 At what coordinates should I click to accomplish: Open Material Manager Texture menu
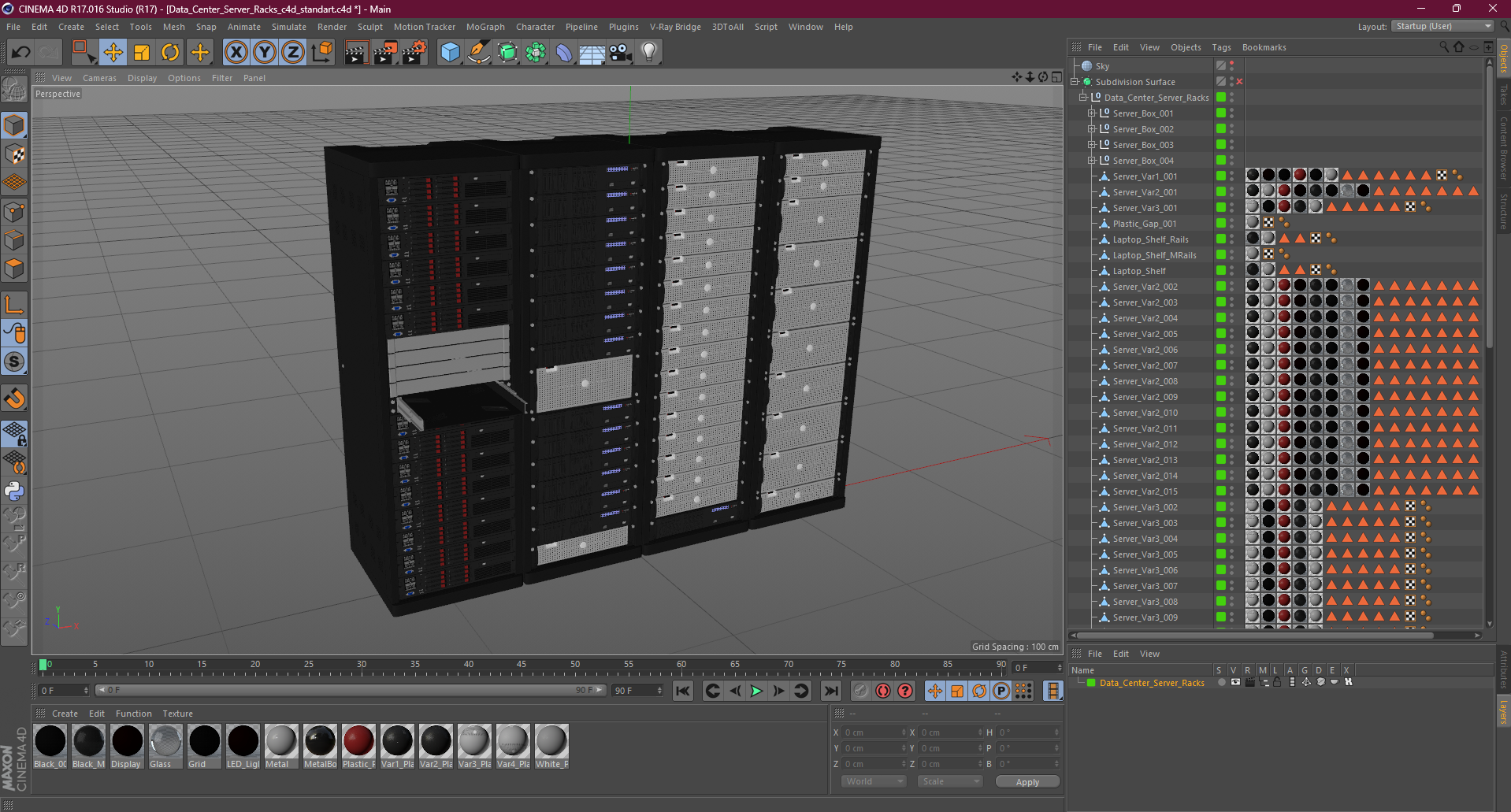coord(177,714)
